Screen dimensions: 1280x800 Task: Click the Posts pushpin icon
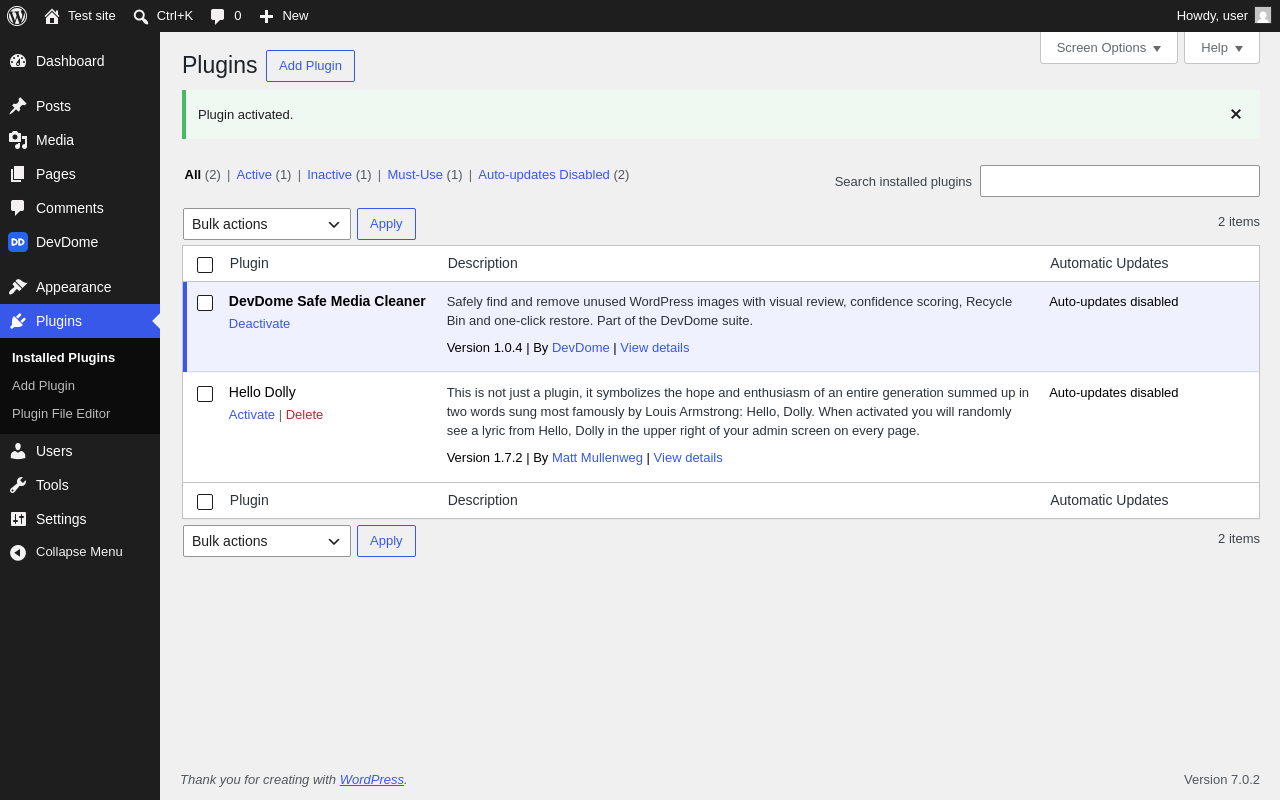pos(18,106)
